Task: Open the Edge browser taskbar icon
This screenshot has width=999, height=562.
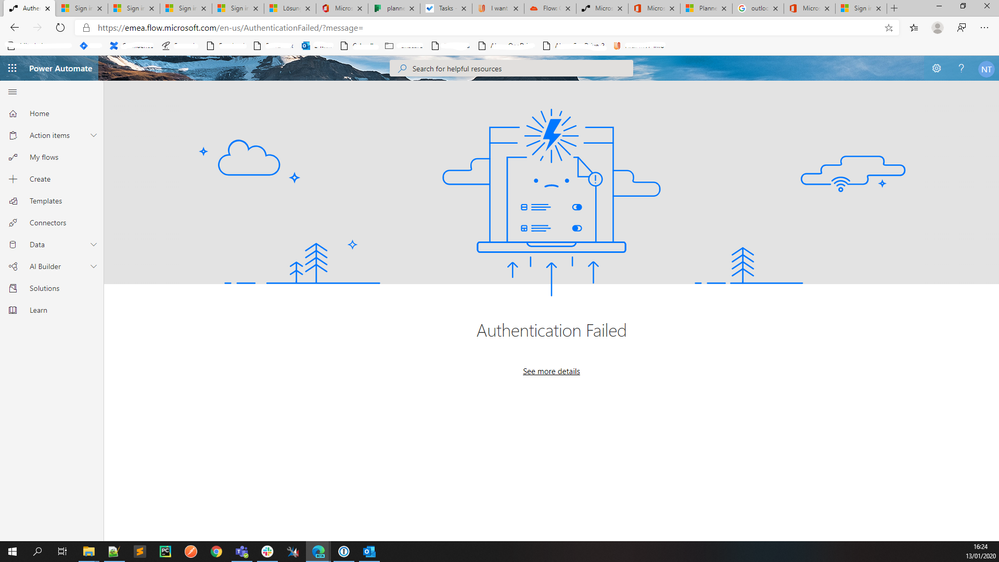Action: 319,552
